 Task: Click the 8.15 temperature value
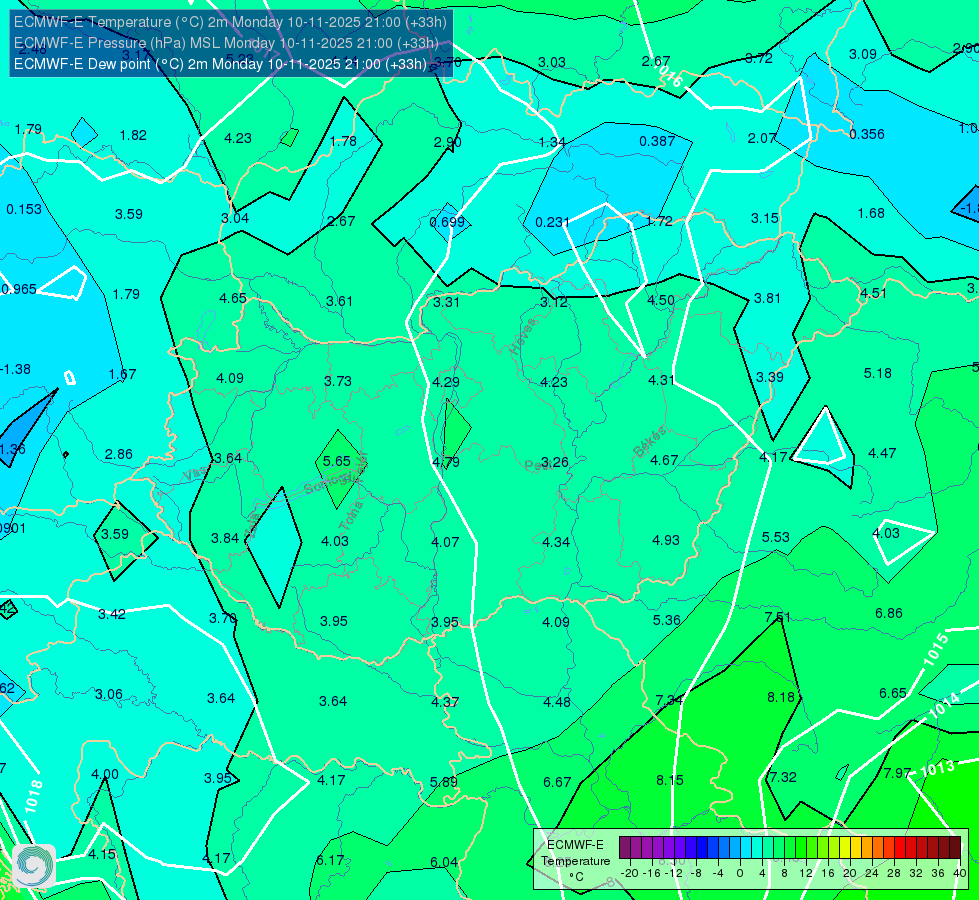pos(669,780)
